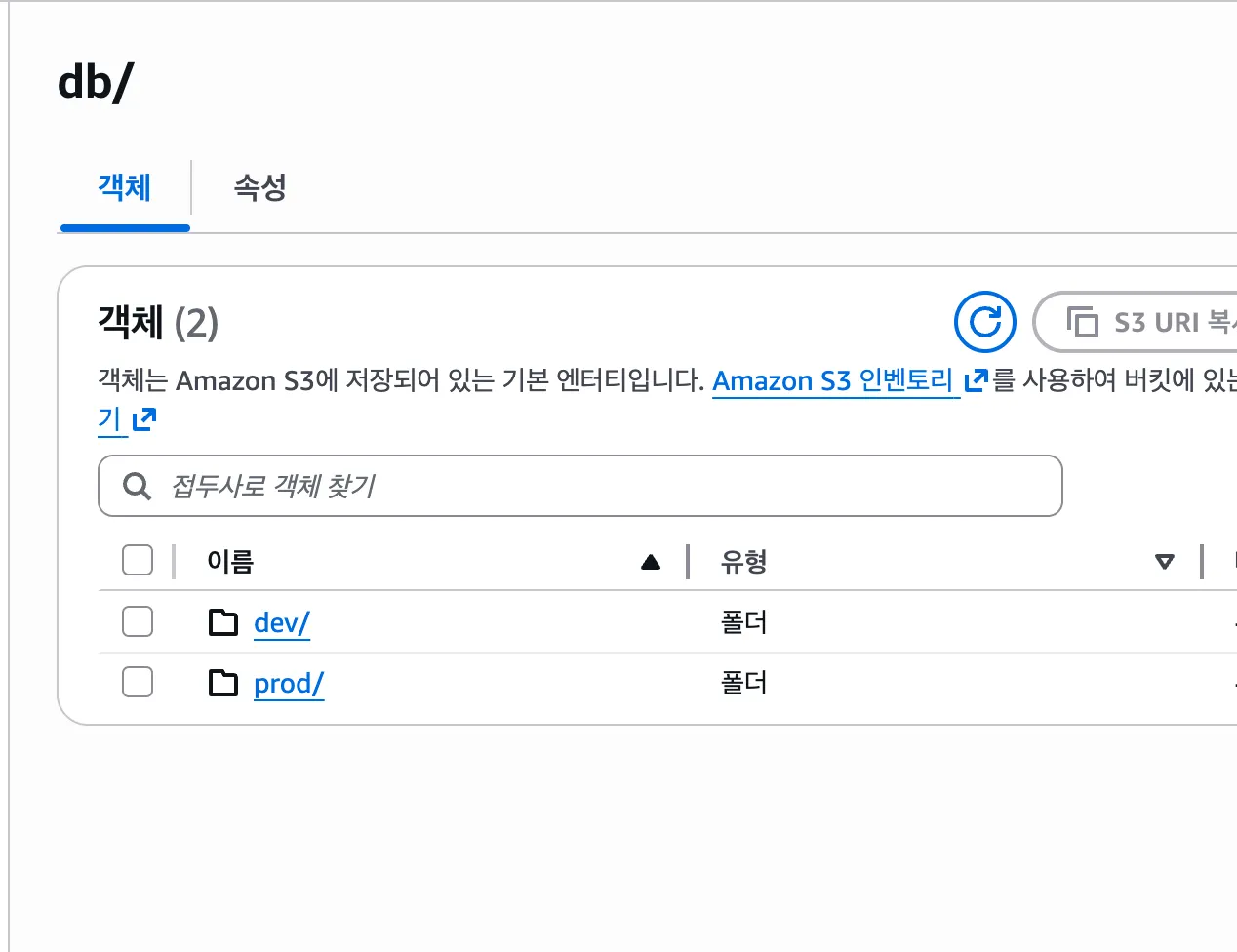Open the prod/ folder link
The image size is (1237, 952).
point(288,684)
